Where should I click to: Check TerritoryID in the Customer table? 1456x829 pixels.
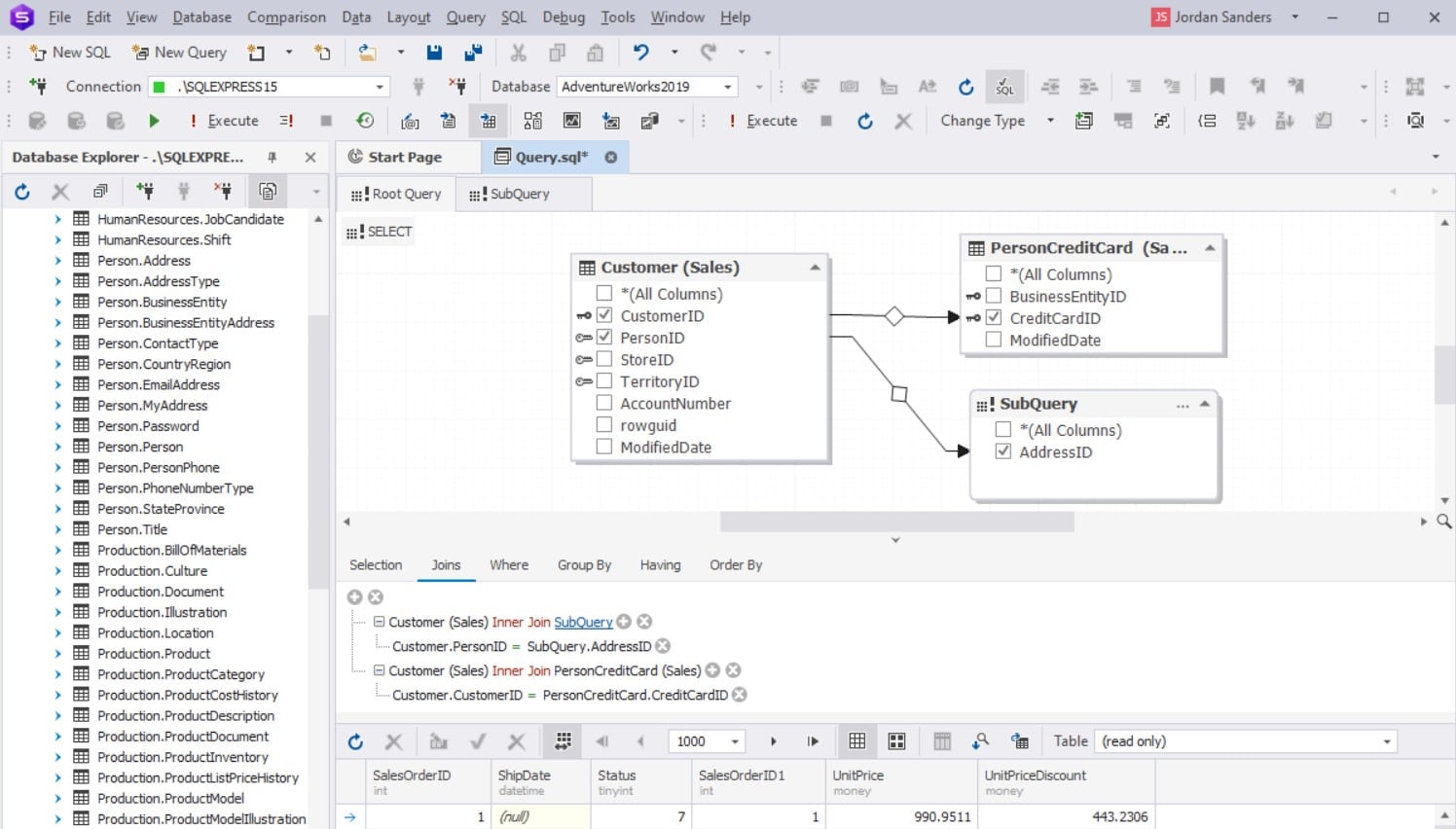pos(604,381)
